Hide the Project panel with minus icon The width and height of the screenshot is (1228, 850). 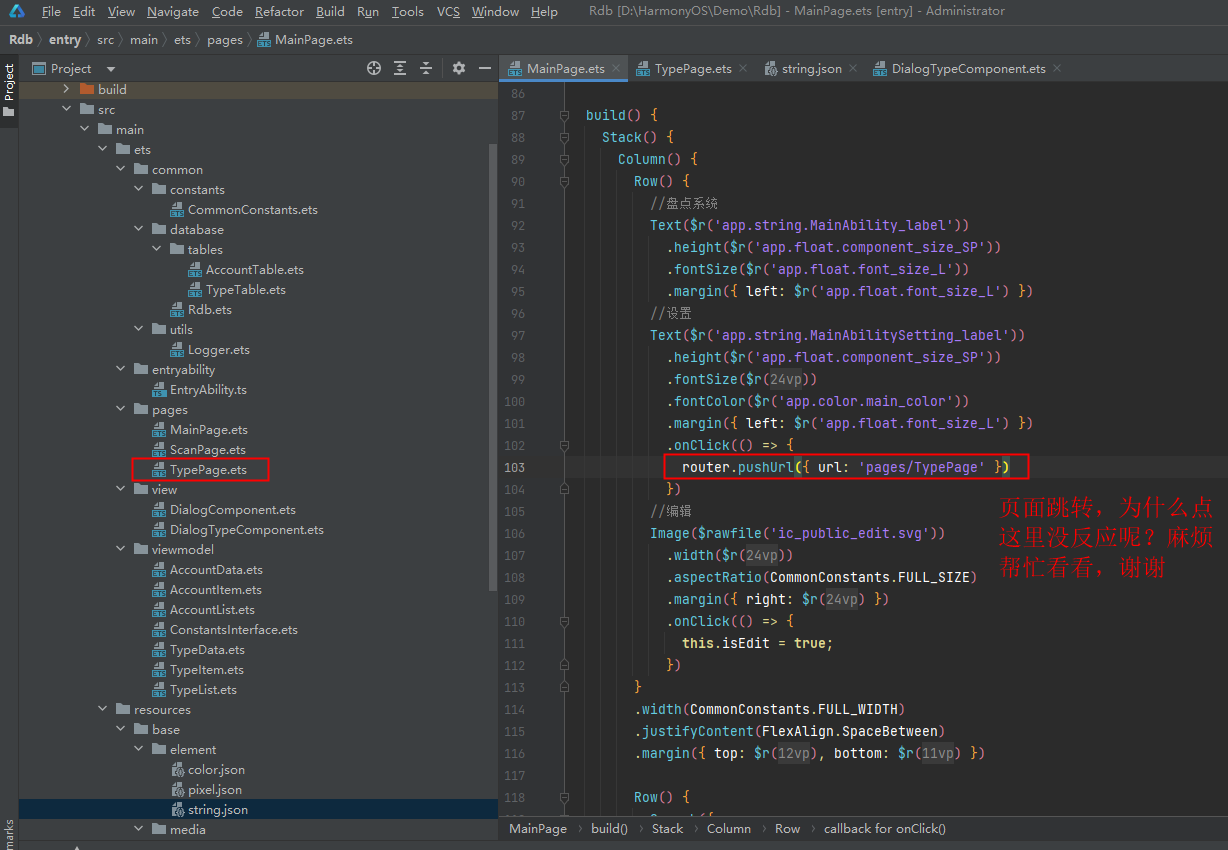(485, 68)
